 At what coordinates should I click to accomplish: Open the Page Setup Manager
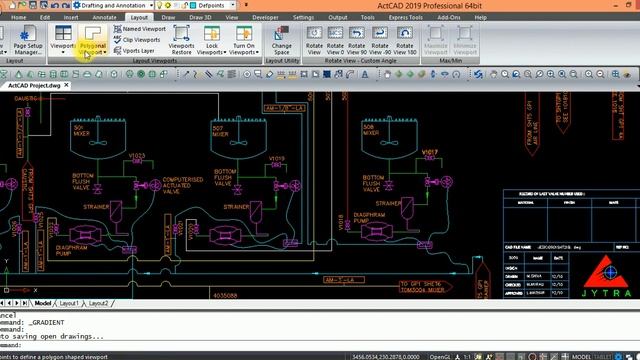pyautogui.click(x=27, y=40)
